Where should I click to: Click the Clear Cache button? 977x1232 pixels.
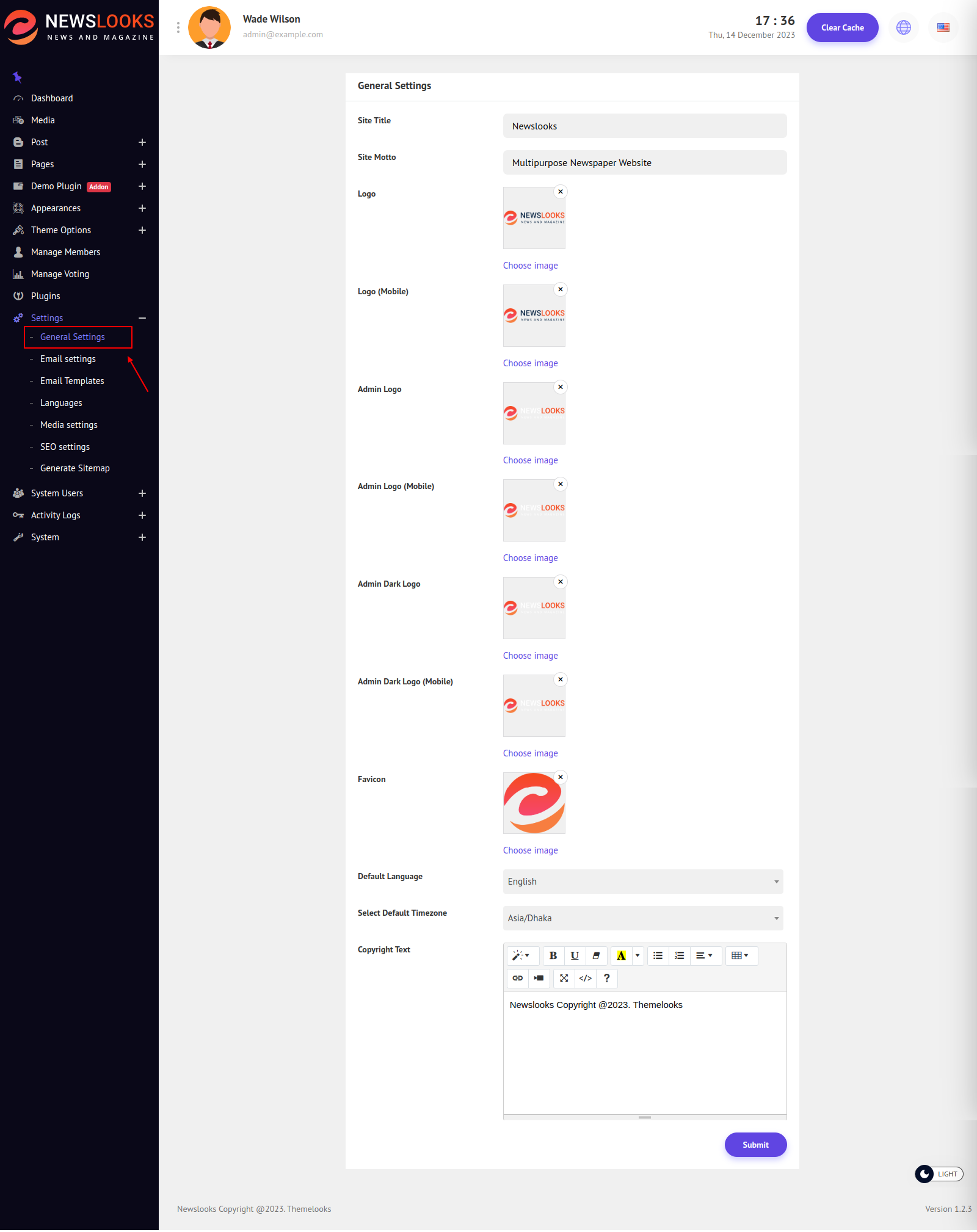click(x=842, y=27)
